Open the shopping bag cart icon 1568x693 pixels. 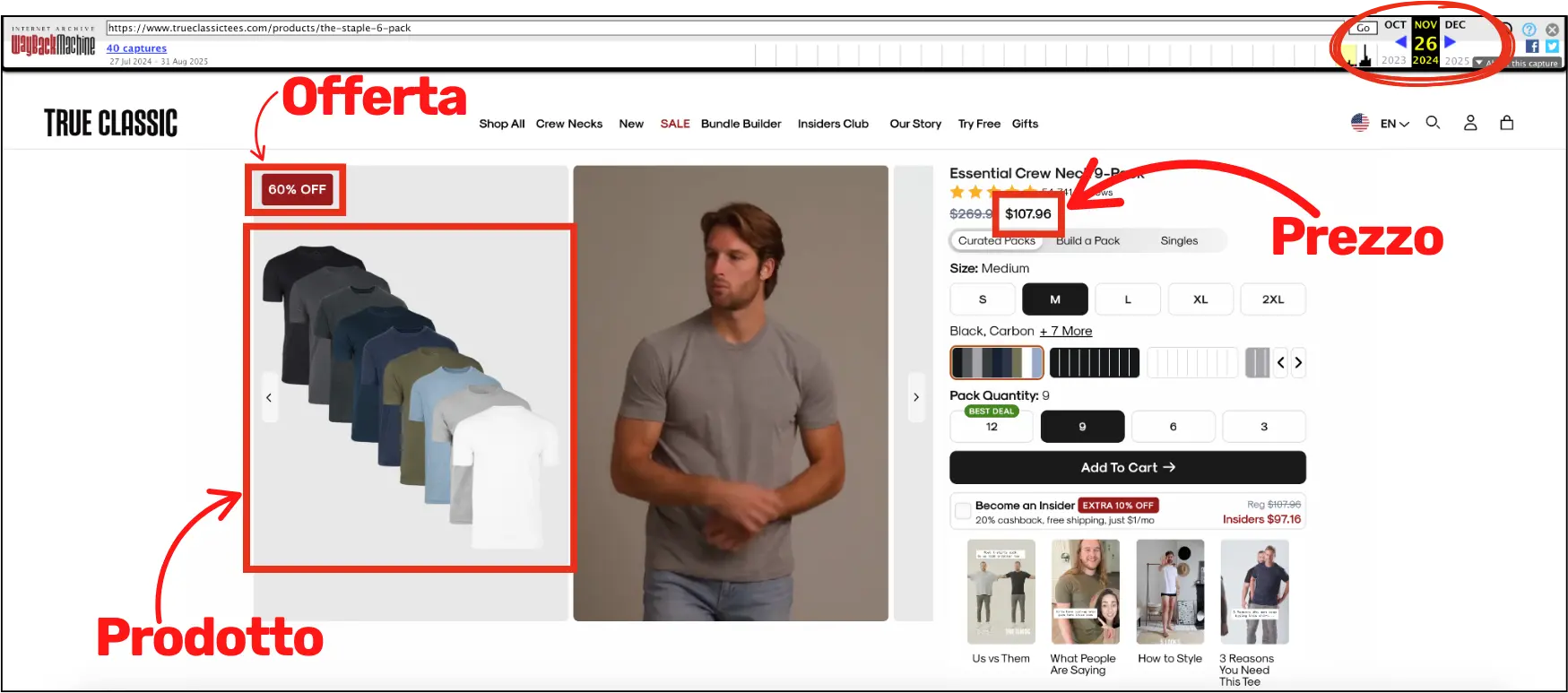pos(1507,123)
